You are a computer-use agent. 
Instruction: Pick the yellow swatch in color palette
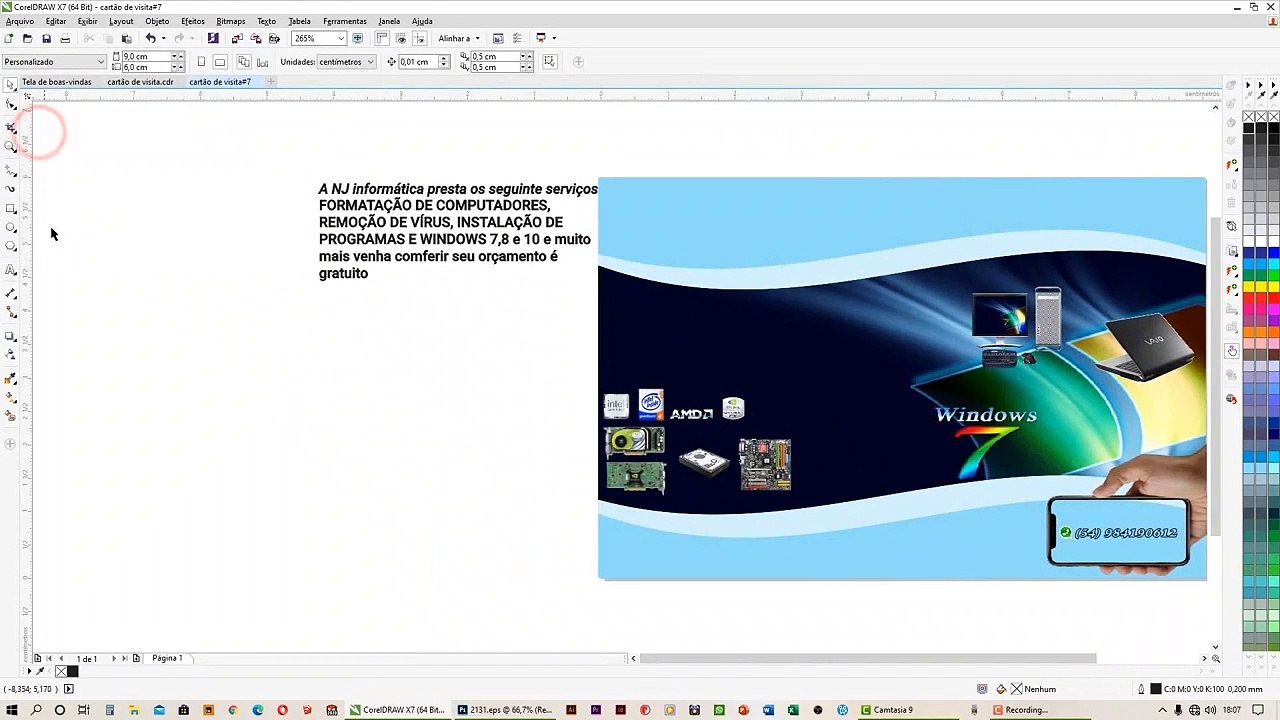1249,287
